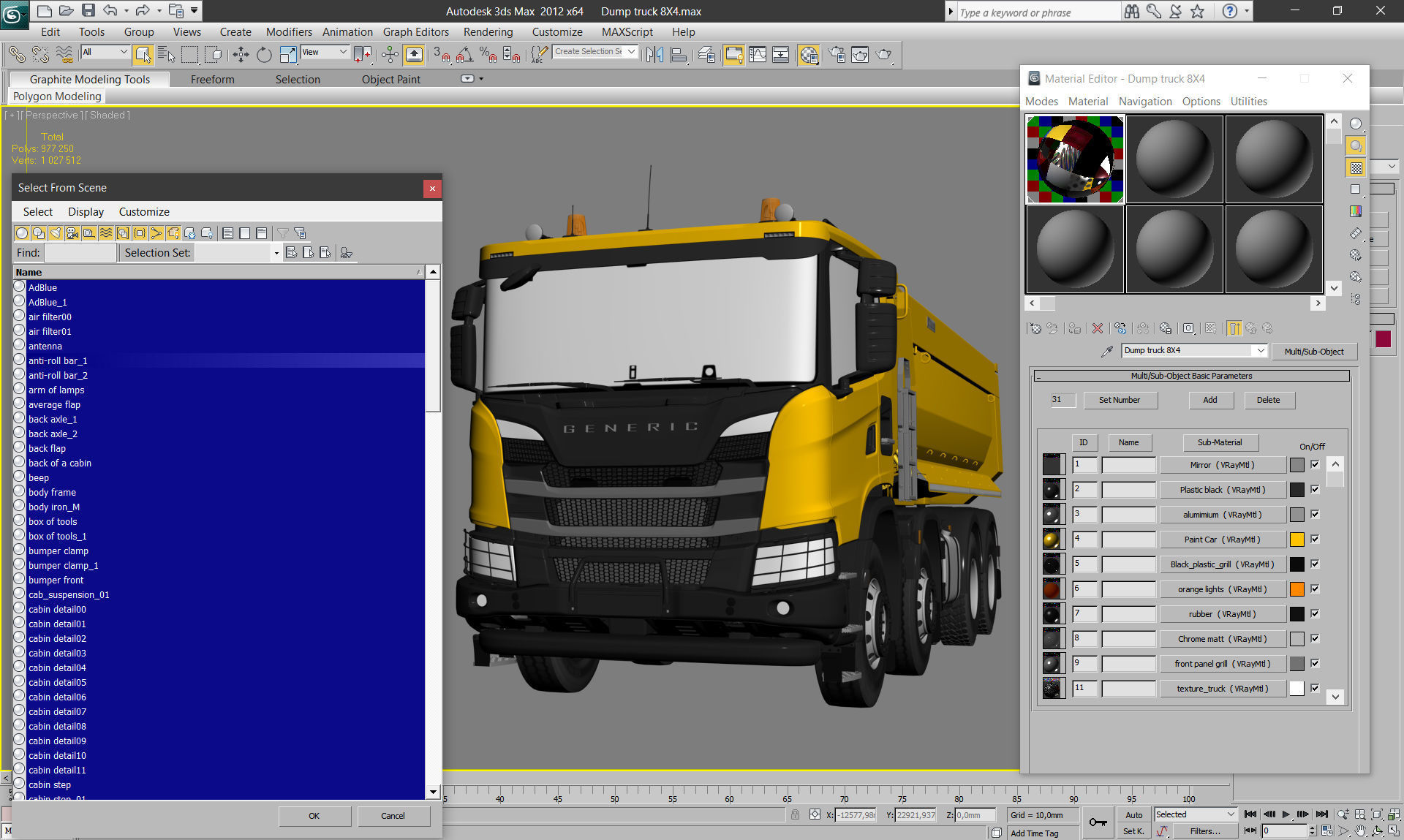The height and width of the screenshot is (840, 1404).
Task: Click the Align tool icon
Action: click(679, 54)
